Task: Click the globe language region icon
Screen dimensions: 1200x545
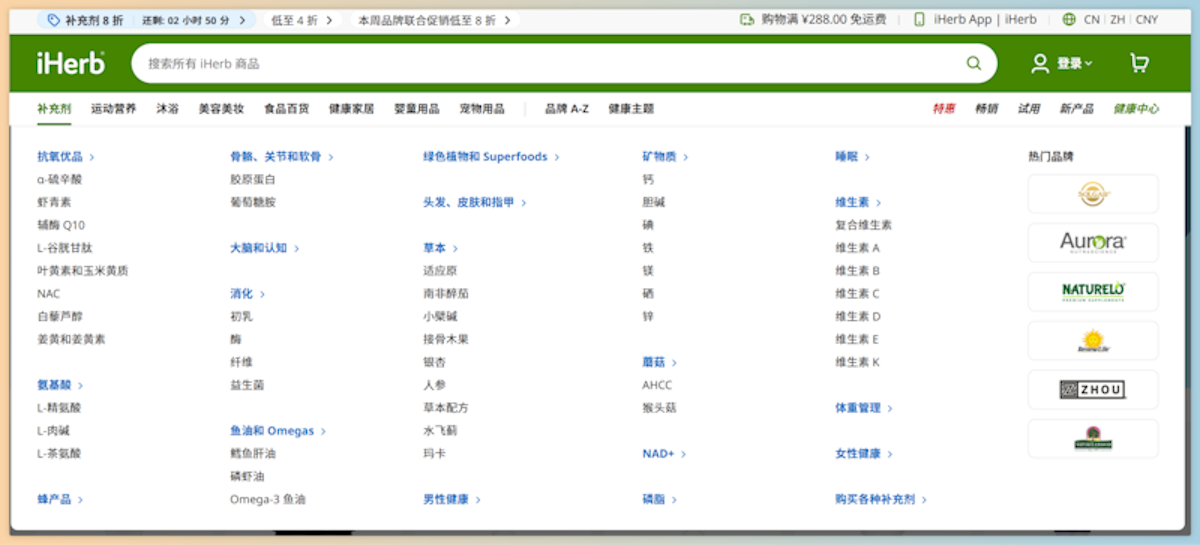Action: coord(1069,19)
